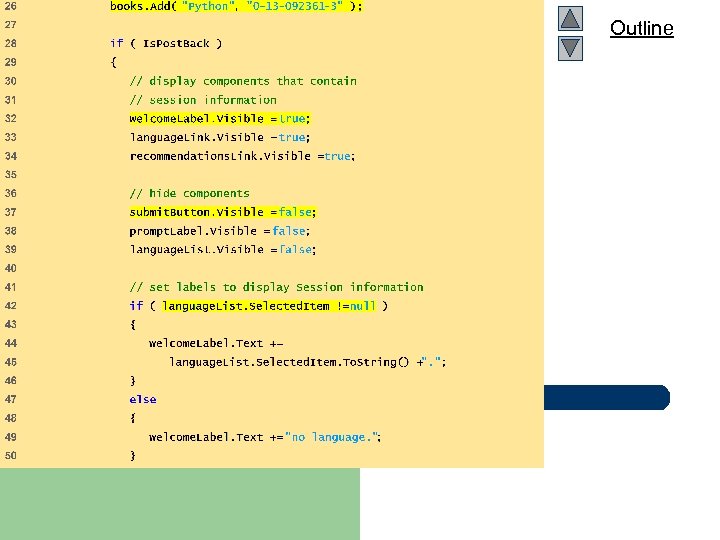
Task: Open the Outline link
Action: [641, 28]
